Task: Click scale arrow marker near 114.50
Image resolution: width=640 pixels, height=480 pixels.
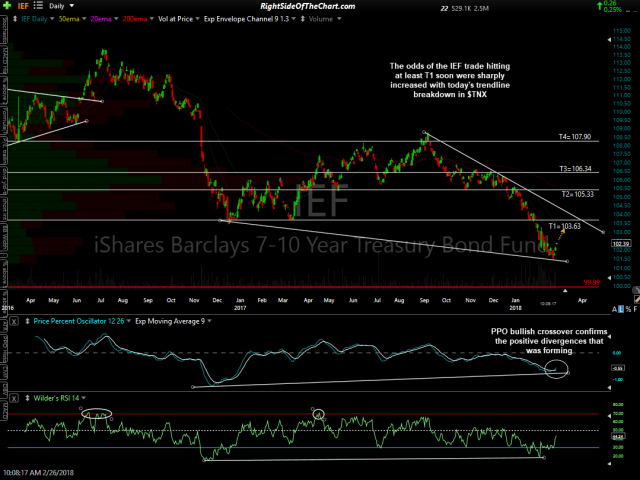Action: [609, 40]
